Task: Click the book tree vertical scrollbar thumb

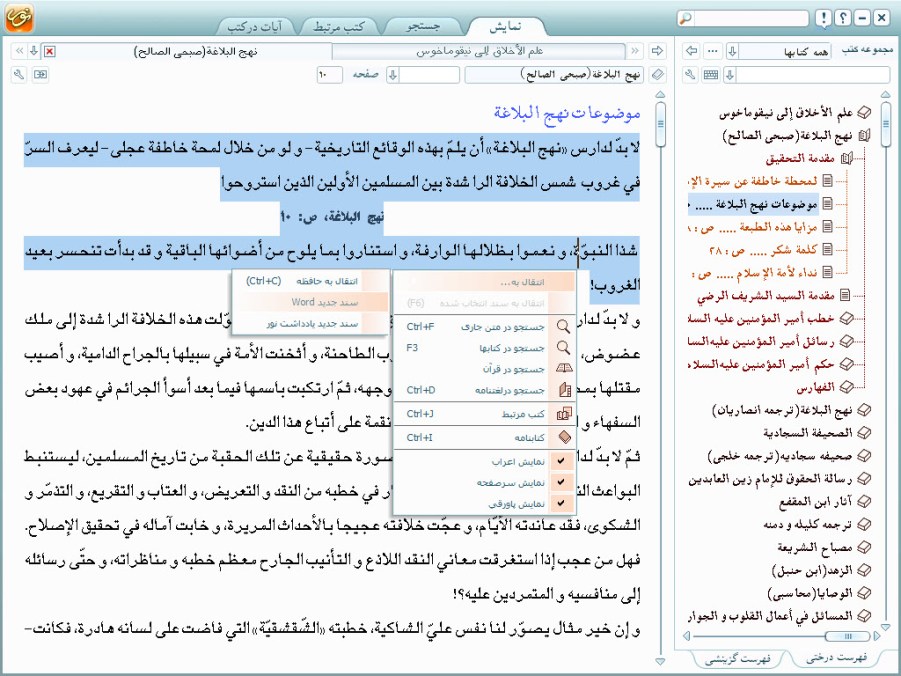Action: [885, 125]
